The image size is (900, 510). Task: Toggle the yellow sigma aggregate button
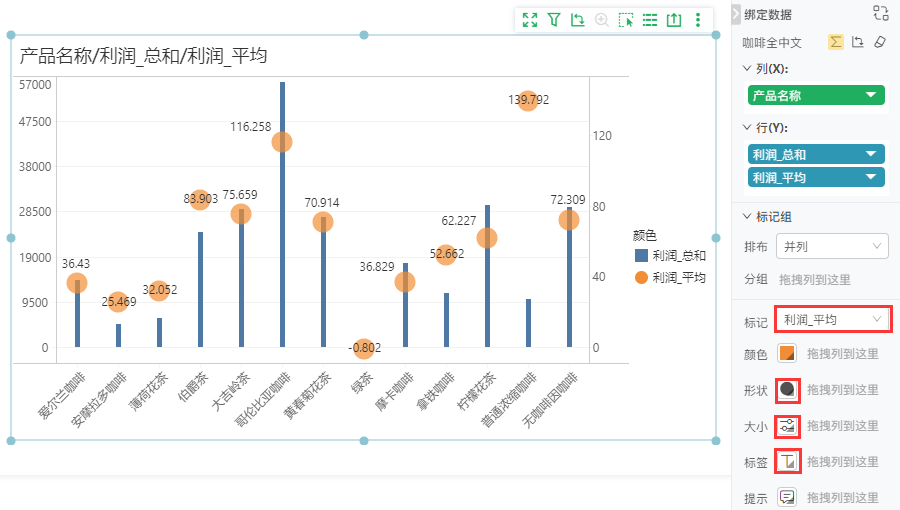(836, 42)
